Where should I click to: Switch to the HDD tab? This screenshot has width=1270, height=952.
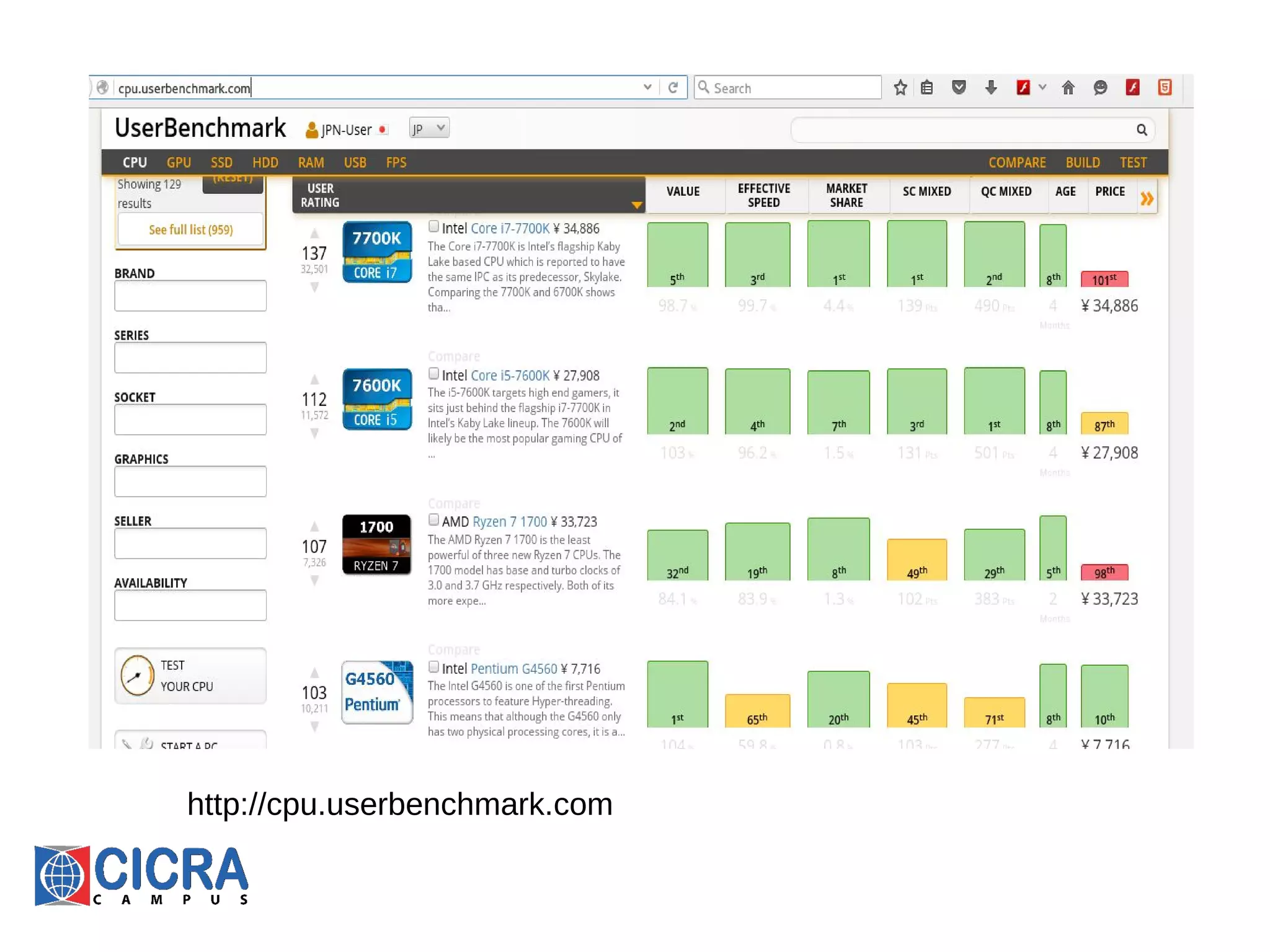265,162
